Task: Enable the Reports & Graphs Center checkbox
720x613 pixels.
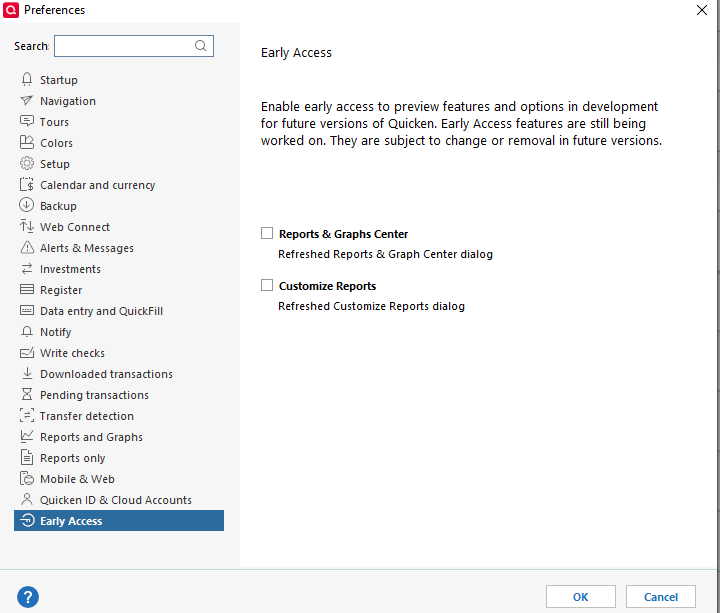Action: coord(267,233)
